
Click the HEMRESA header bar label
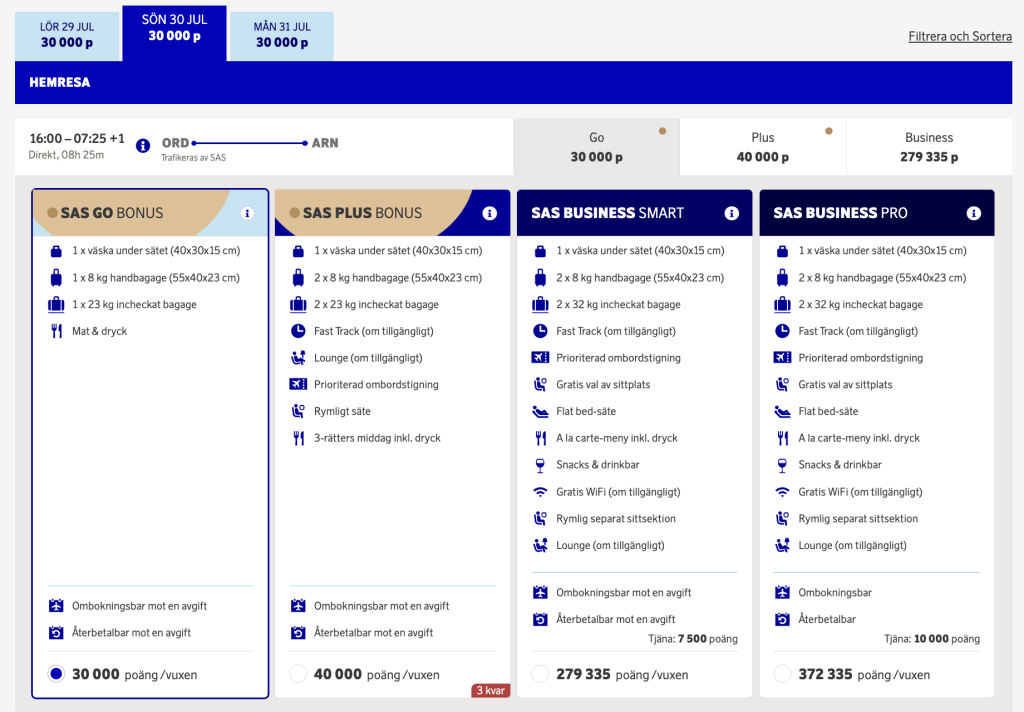coord(59,82)
